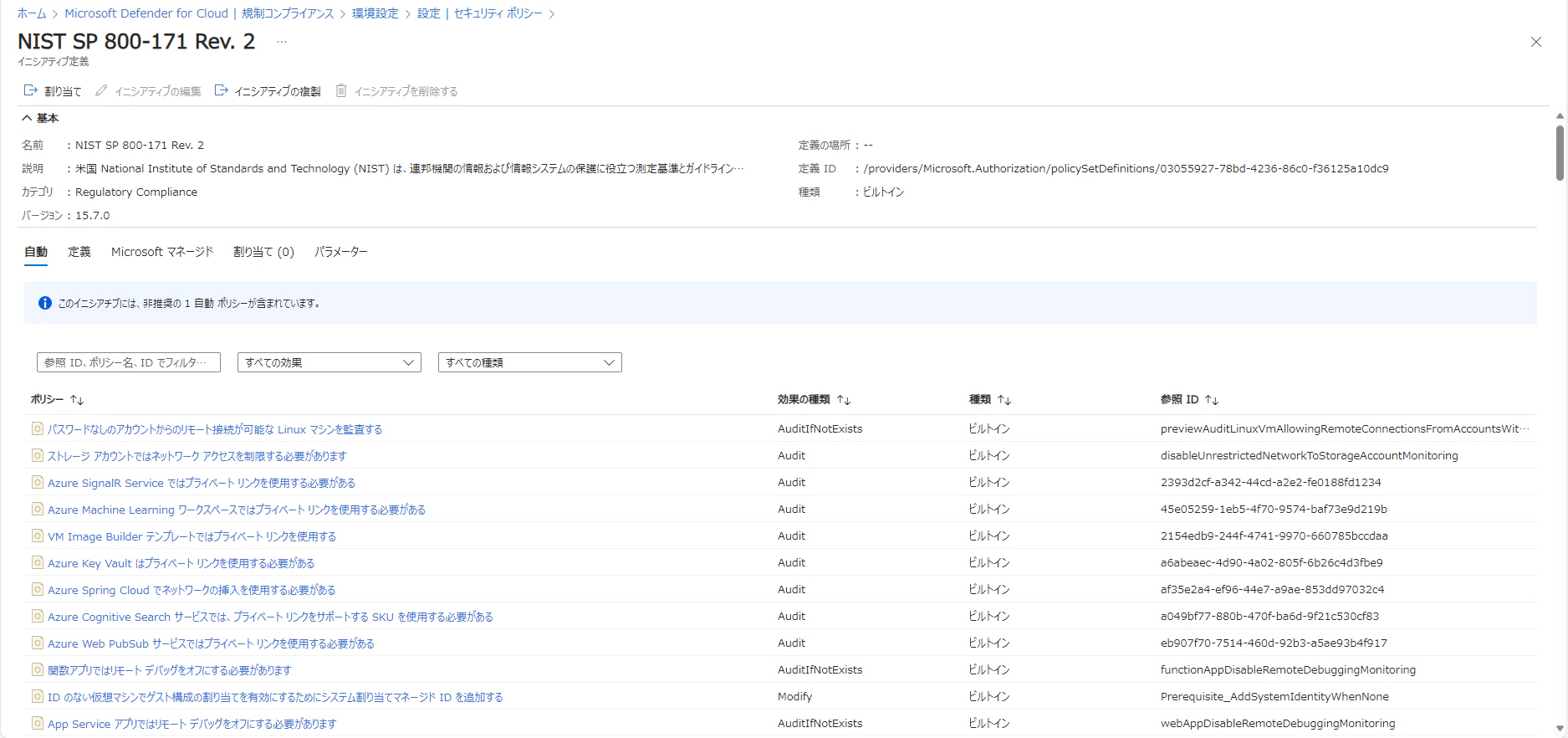1568x738 pixels.
Task: Click the 定義 ID path value
Action: click(x=1126, y=168)
